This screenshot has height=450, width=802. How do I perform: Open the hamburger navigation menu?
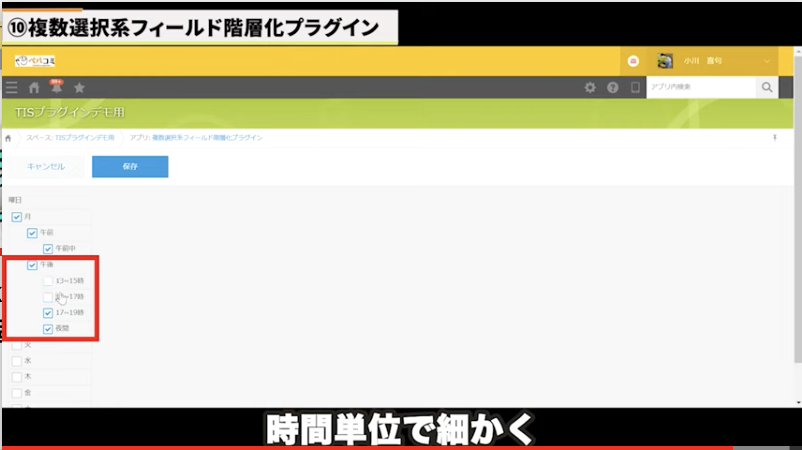[x=11, y=88]
